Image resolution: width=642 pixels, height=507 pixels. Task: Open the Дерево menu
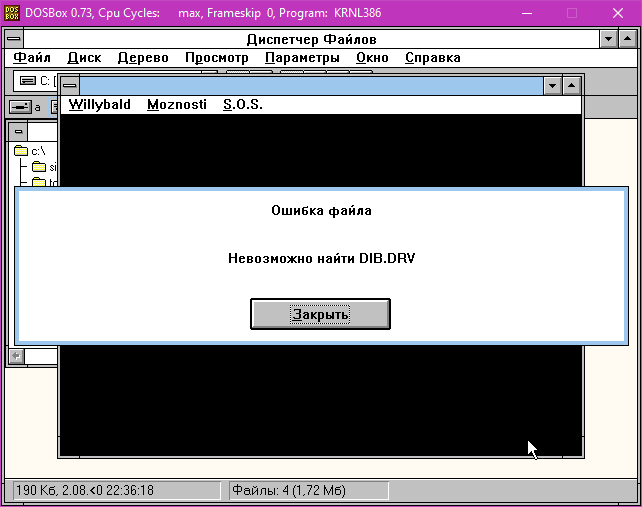click(x=143, y=58)
